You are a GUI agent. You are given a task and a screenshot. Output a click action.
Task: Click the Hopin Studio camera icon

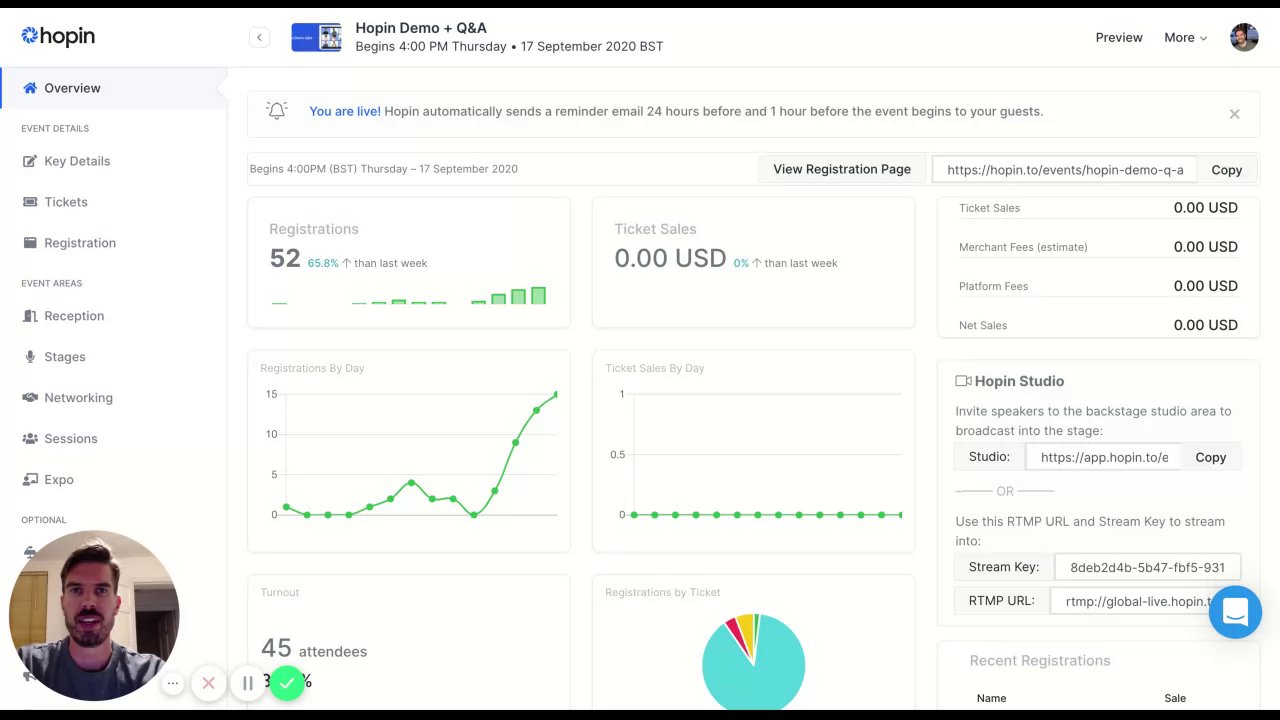(x=963, y=381)
